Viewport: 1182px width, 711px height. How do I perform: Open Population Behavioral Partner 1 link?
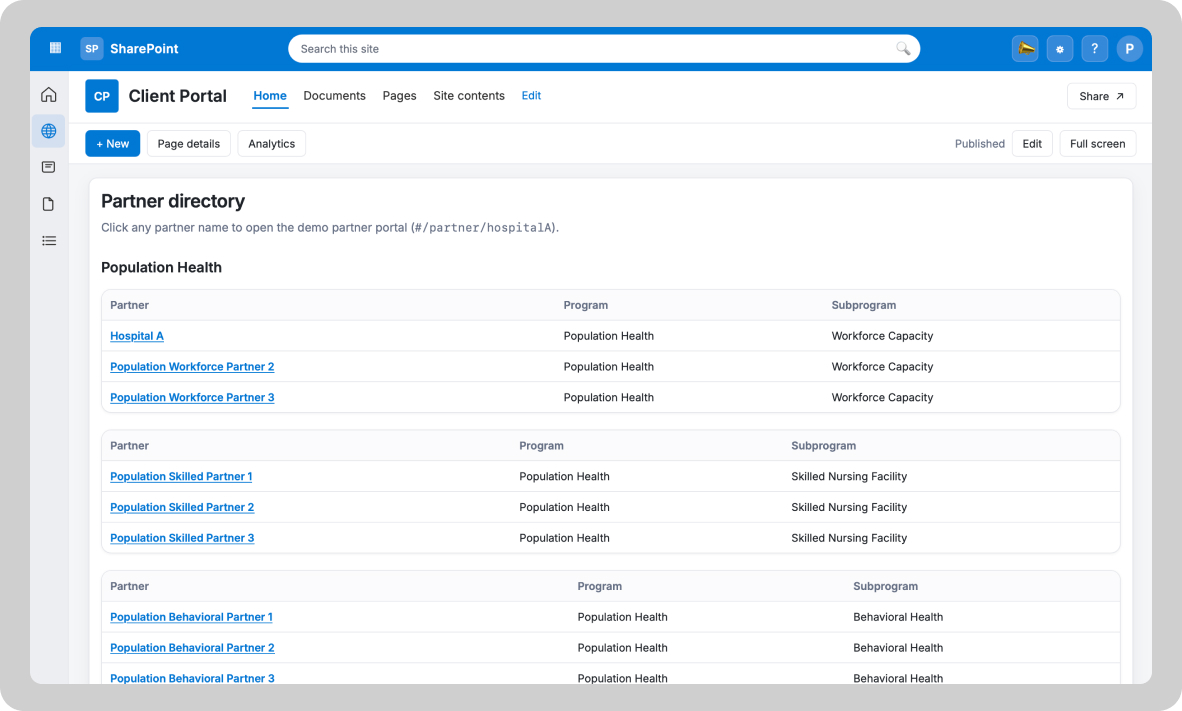click(x=191, y=617)
